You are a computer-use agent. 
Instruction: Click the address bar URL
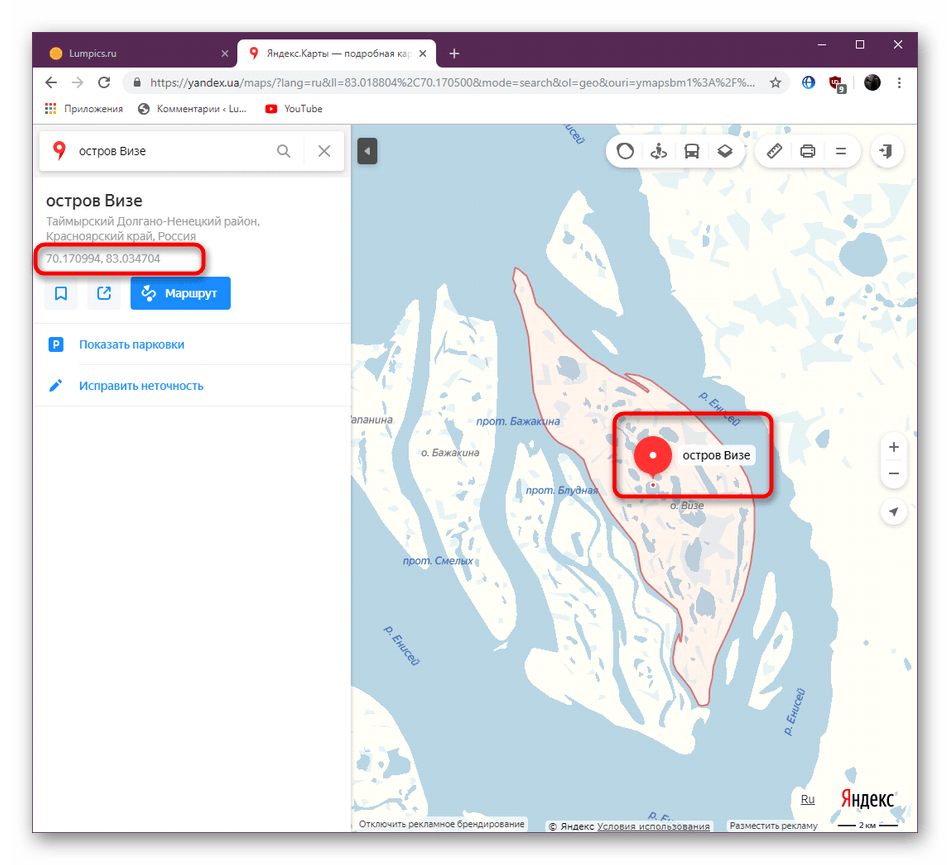[453, 82]
